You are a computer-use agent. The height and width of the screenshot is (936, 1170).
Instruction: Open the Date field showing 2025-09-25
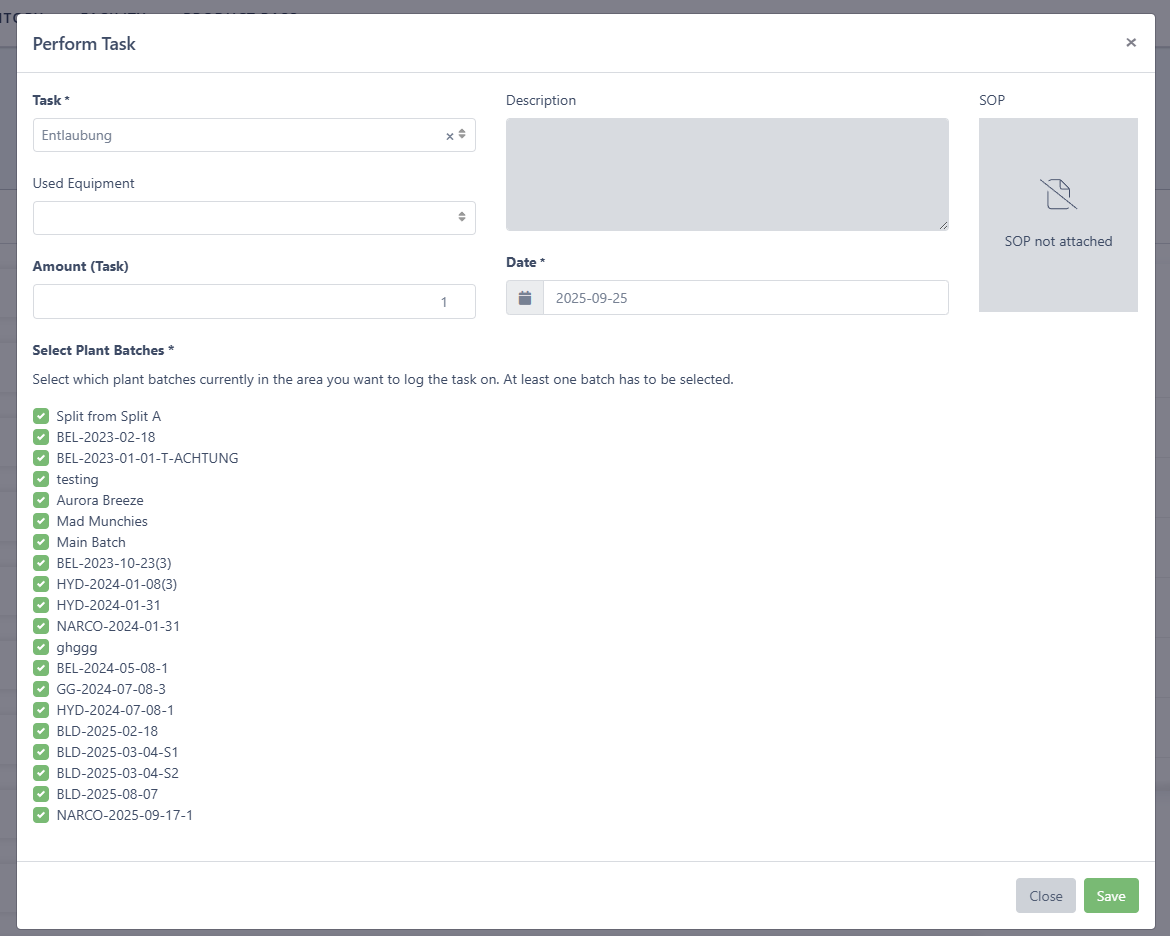pos(745,298)
